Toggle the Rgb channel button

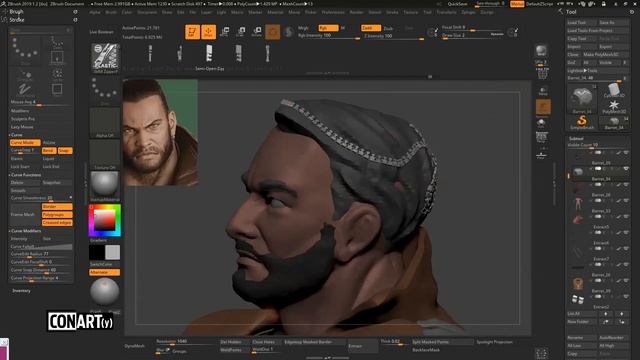click(x=328, y=28)
